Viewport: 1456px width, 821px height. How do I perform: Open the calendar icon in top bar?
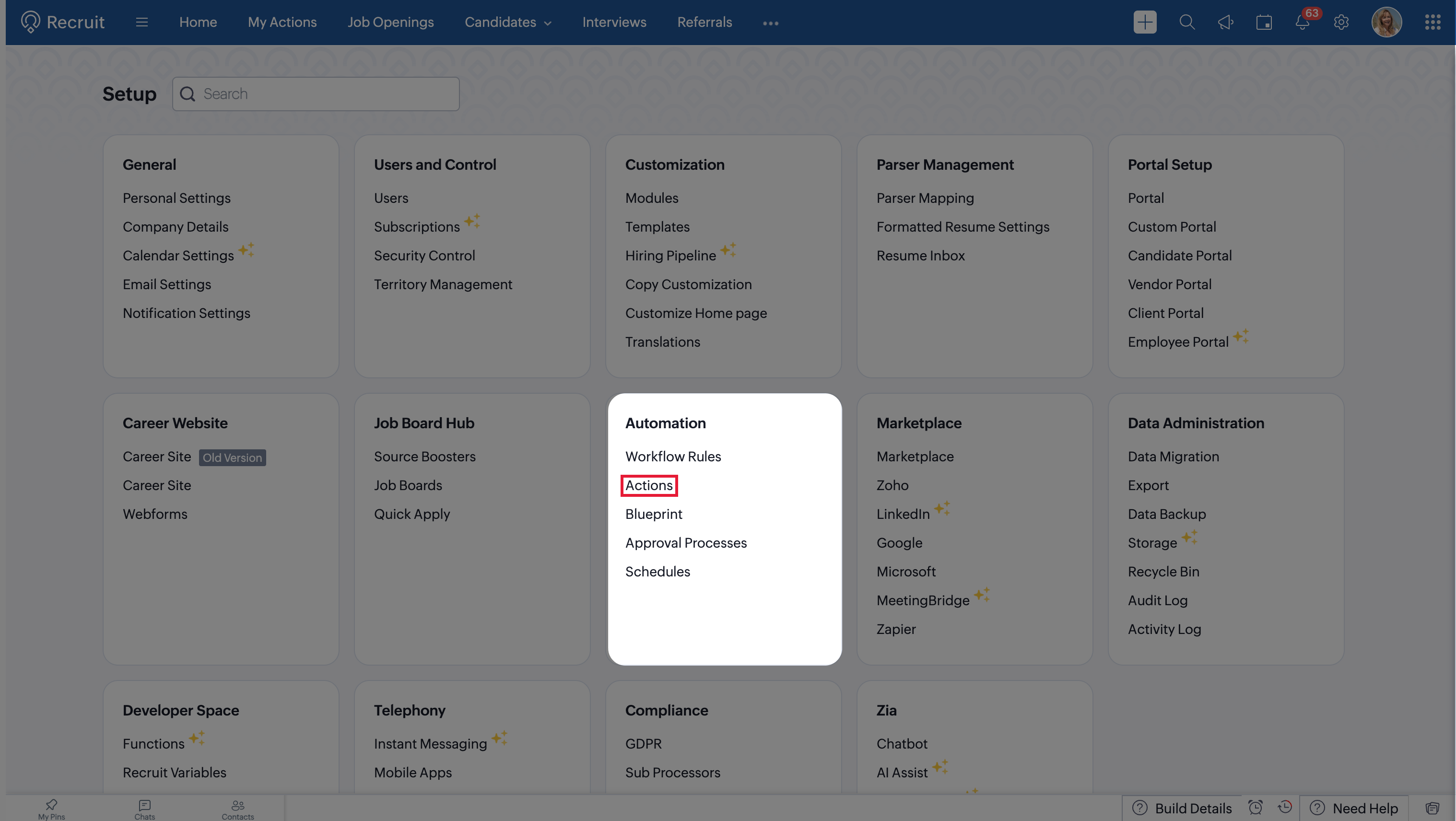[x=1264, y=22]
